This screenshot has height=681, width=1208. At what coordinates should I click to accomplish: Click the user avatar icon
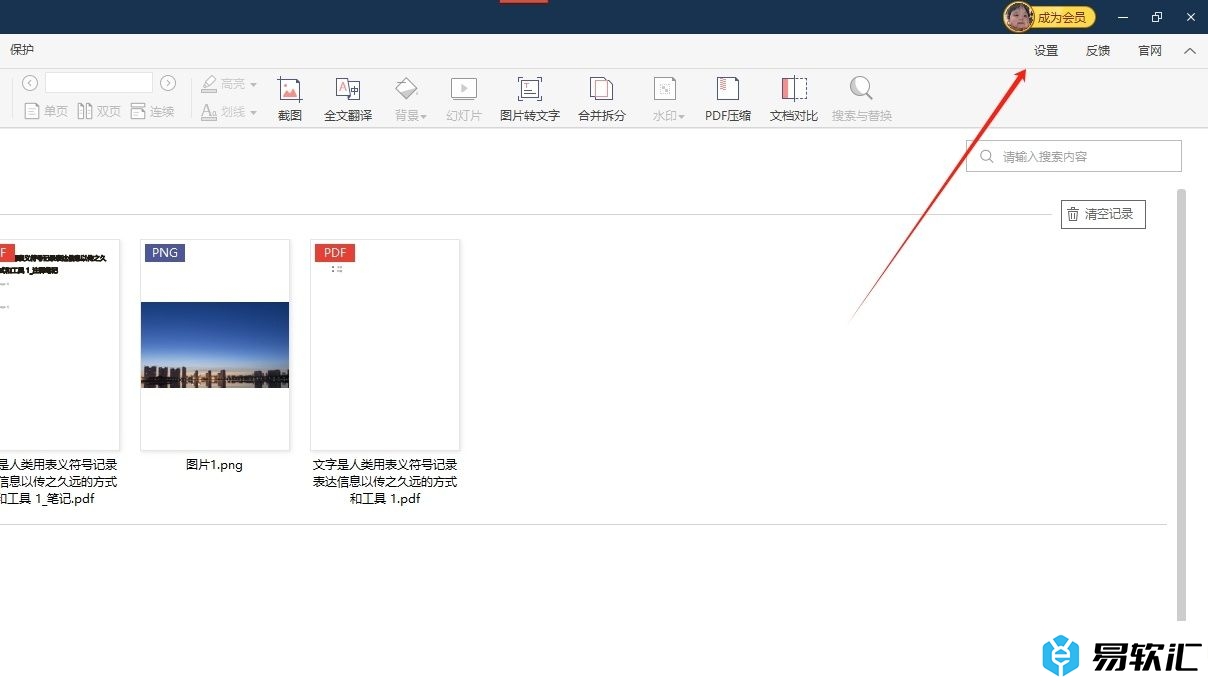(1018, 16)
